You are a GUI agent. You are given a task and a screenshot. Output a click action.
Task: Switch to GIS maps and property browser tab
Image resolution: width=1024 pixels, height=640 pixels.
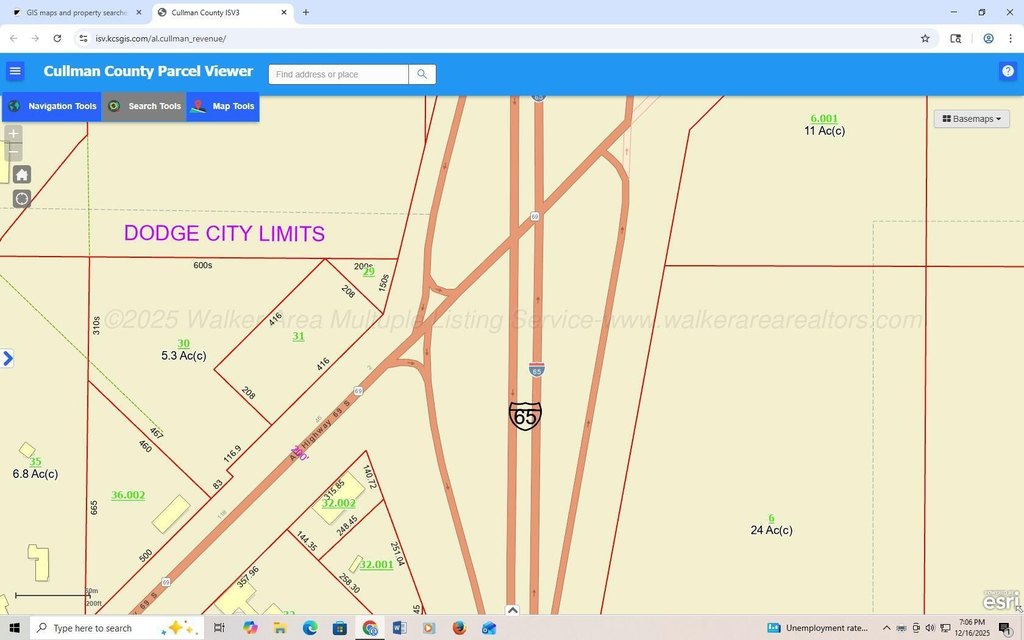coord(70,12)
